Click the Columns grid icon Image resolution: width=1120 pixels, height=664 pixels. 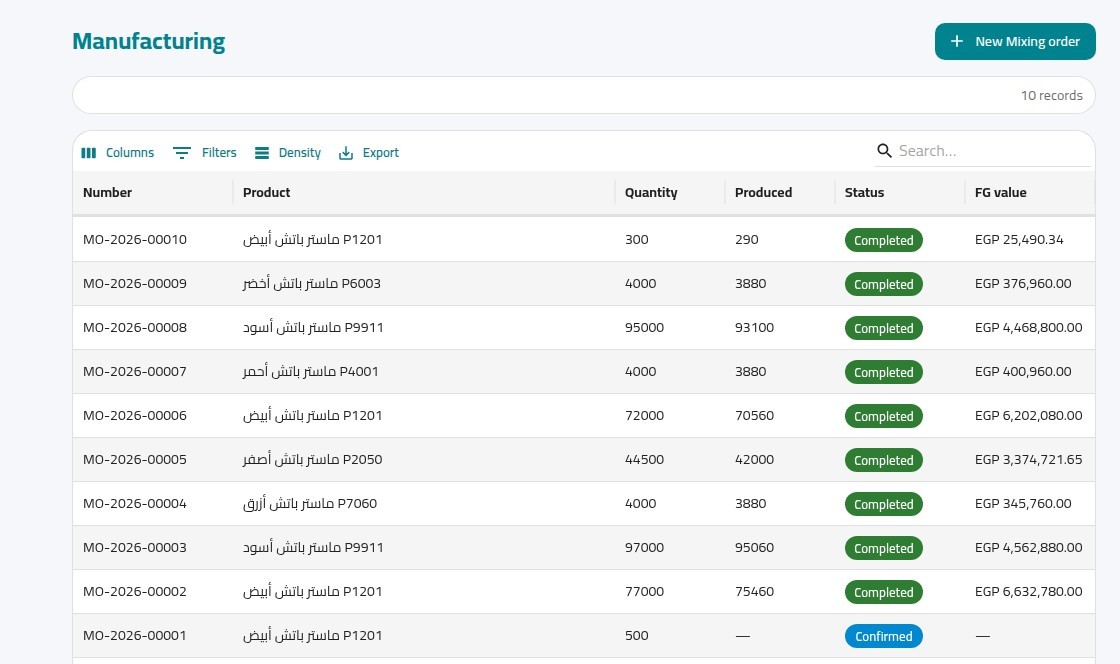coord(89,153)
